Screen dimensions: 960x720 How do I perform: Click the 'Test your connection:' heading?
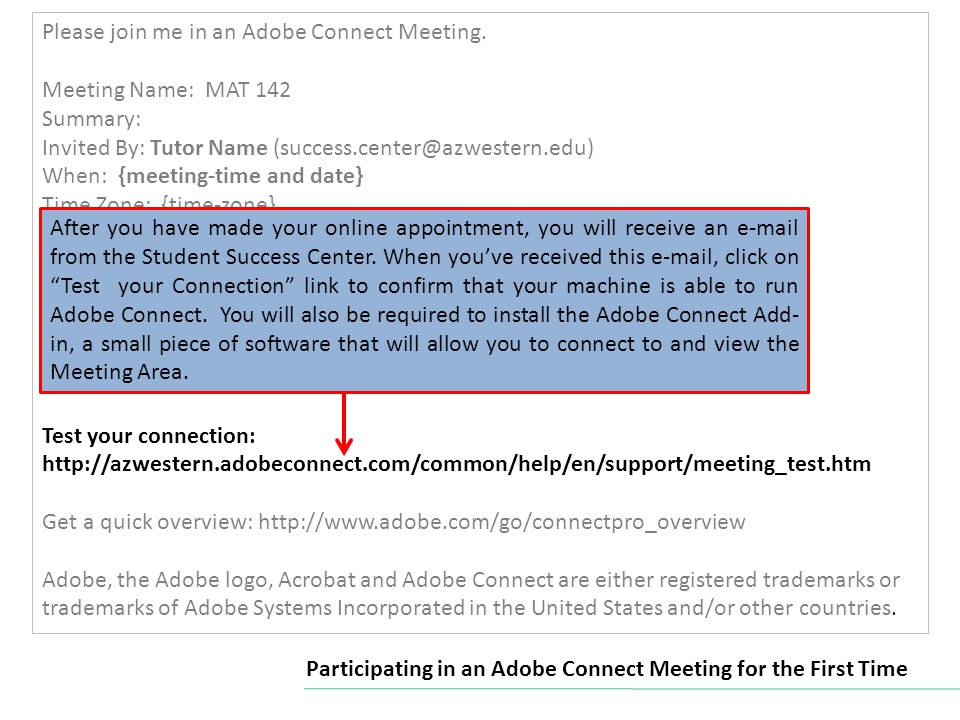pos(149,436)
